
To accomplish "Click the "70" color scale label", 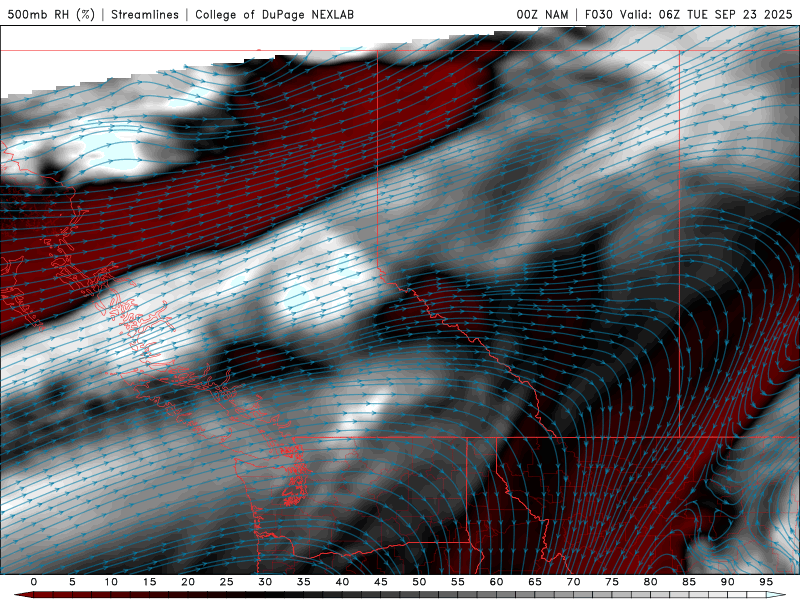I will tap(573, 582).
